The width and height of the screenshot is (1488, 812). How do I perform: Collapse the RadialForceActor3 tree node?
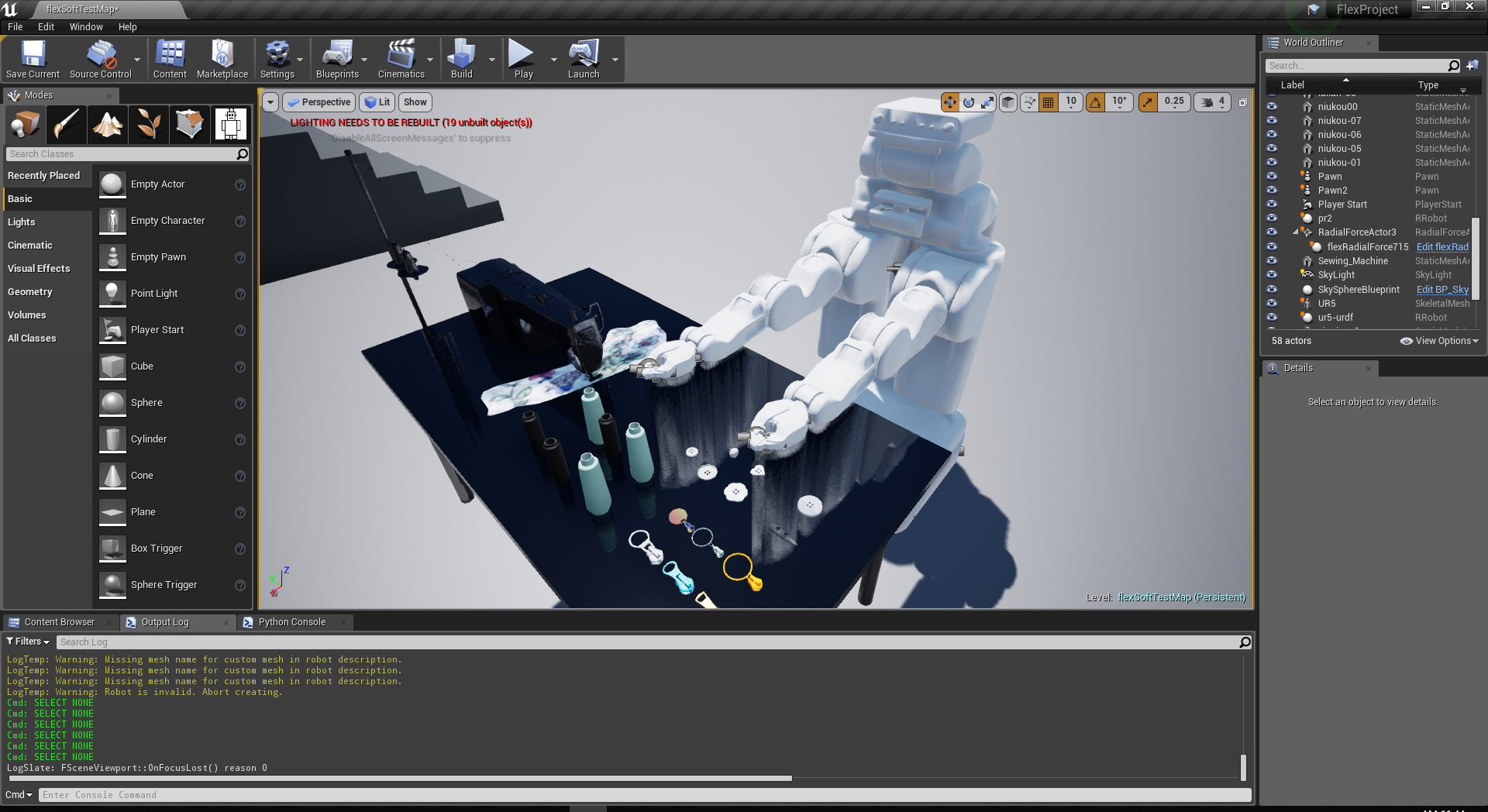pos(1296,232)
